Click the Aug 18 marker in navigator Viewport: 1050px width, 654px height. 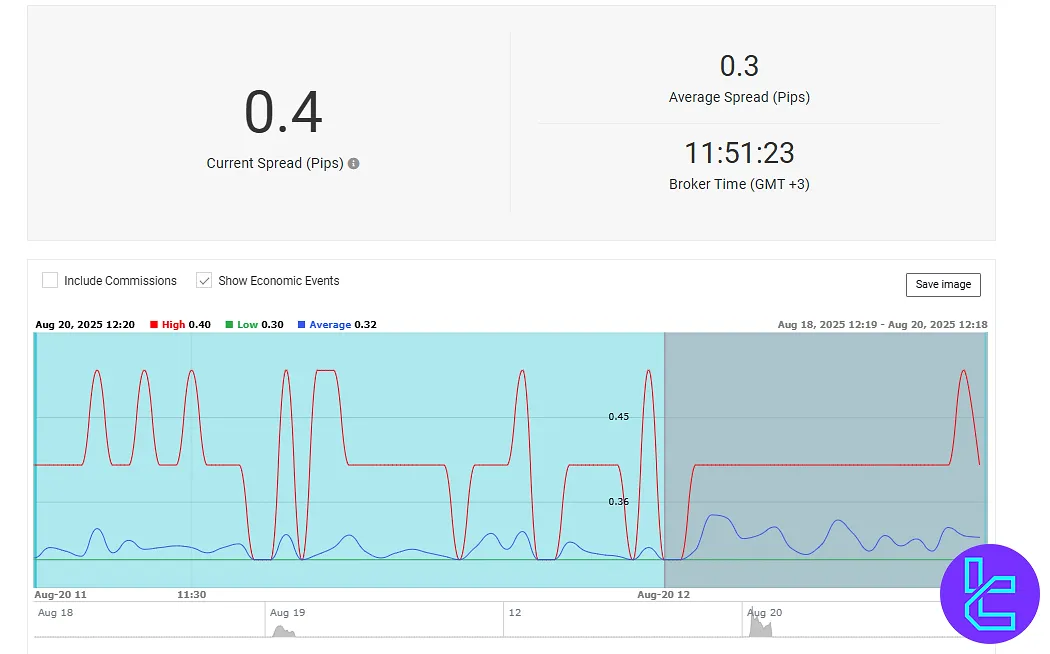(x=54, y=612)
